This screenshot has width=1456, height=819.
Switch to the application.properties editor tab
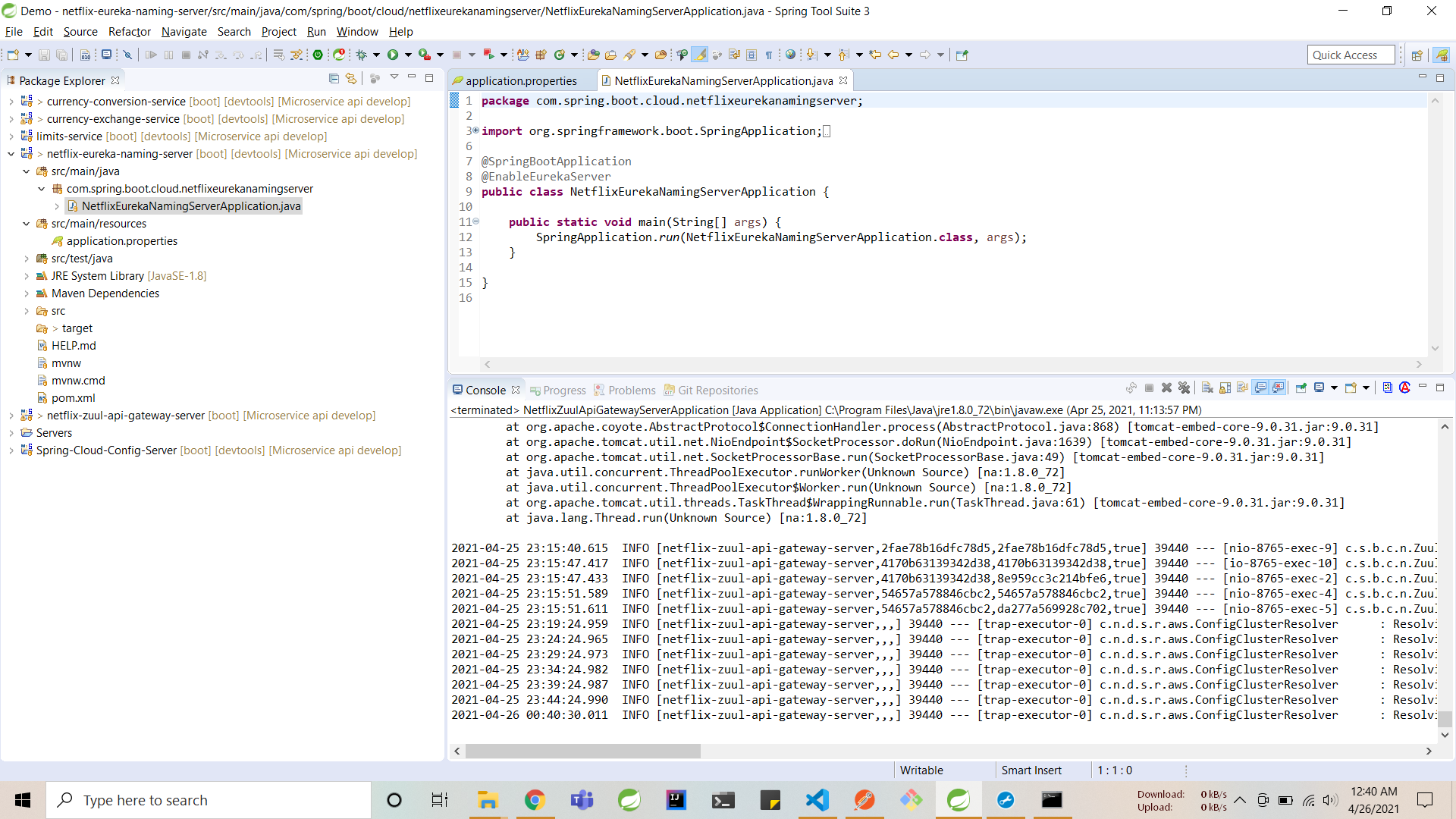[x=520, y=81]
